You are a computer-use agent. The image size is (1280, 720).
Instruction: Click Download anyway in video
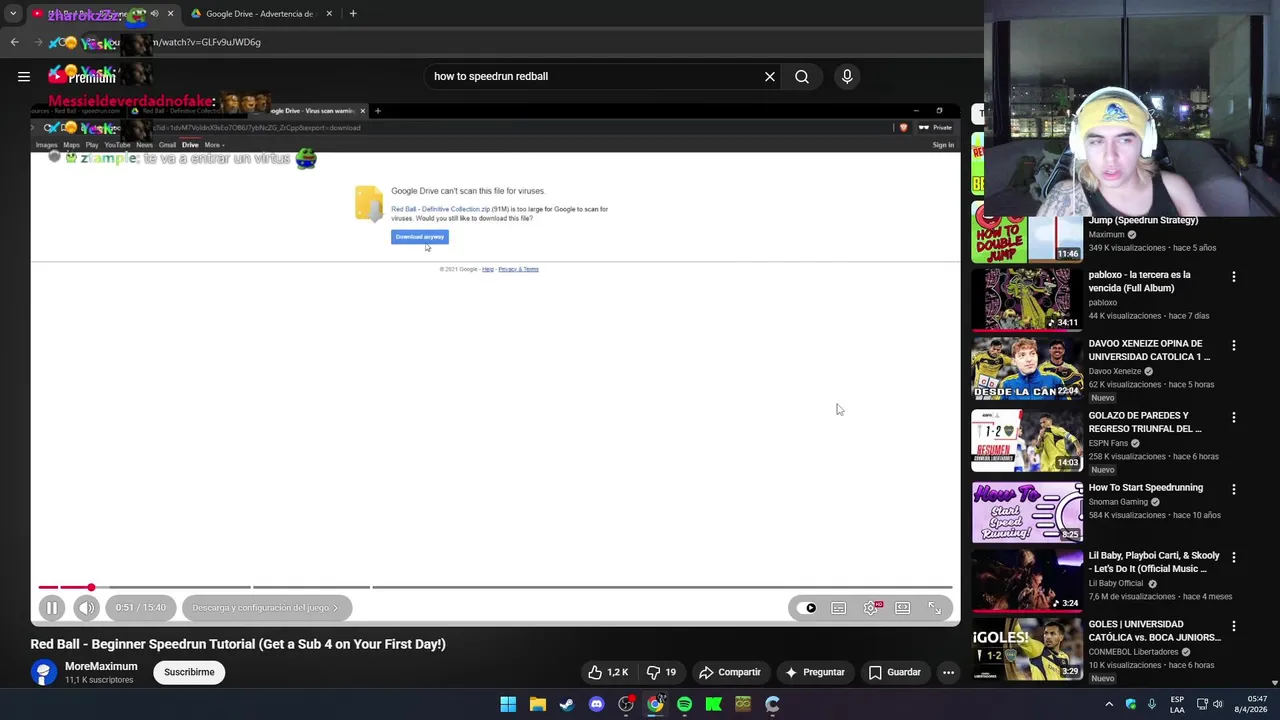pyautogui.click(x=420, y=237)
